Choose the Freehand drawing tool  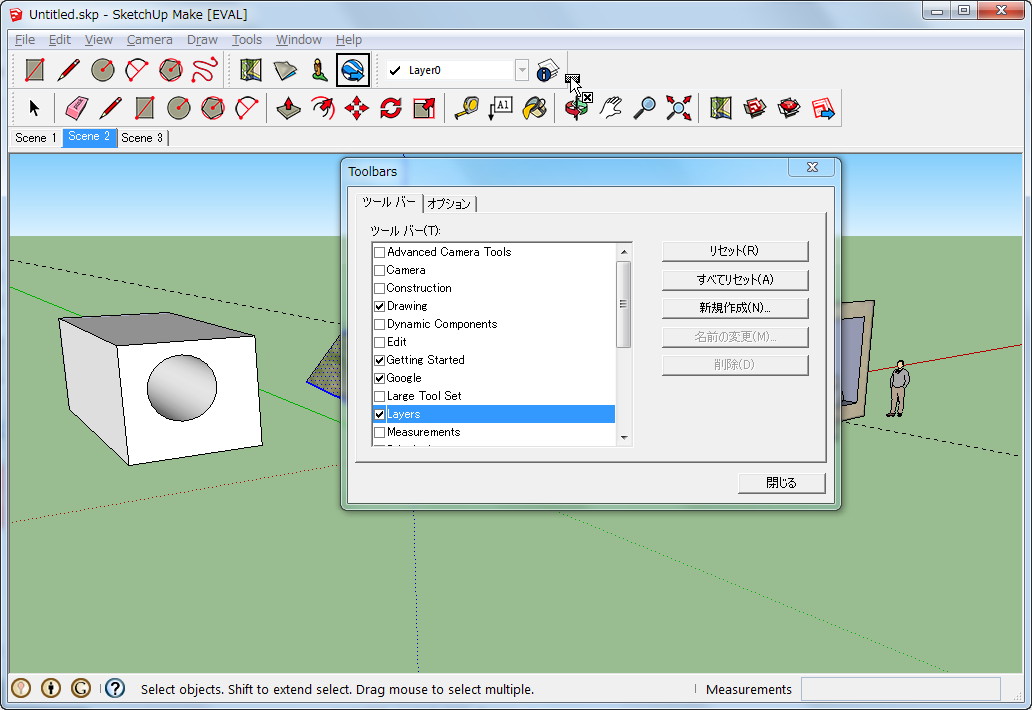[x=204, y=70]
